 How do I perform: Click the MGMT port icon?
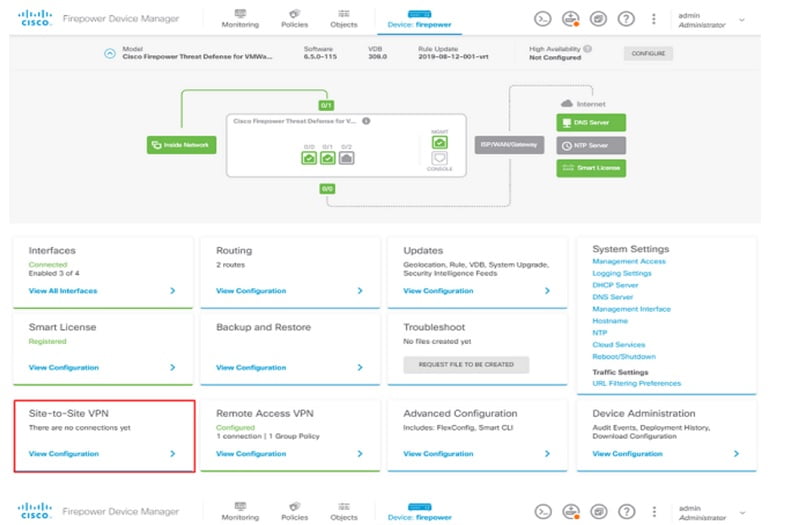439,142
